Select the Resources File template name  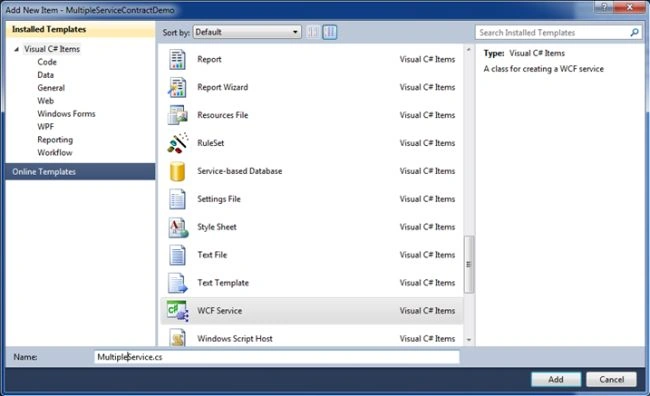(223, 115)
